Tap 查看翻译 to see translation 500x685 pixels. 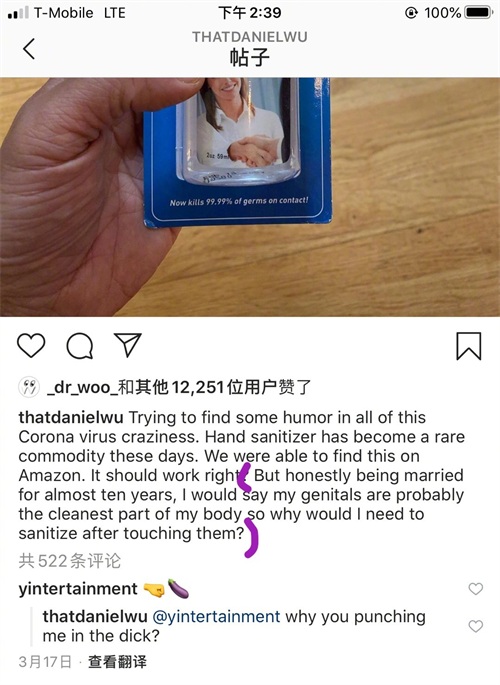(x=117, y=662)
